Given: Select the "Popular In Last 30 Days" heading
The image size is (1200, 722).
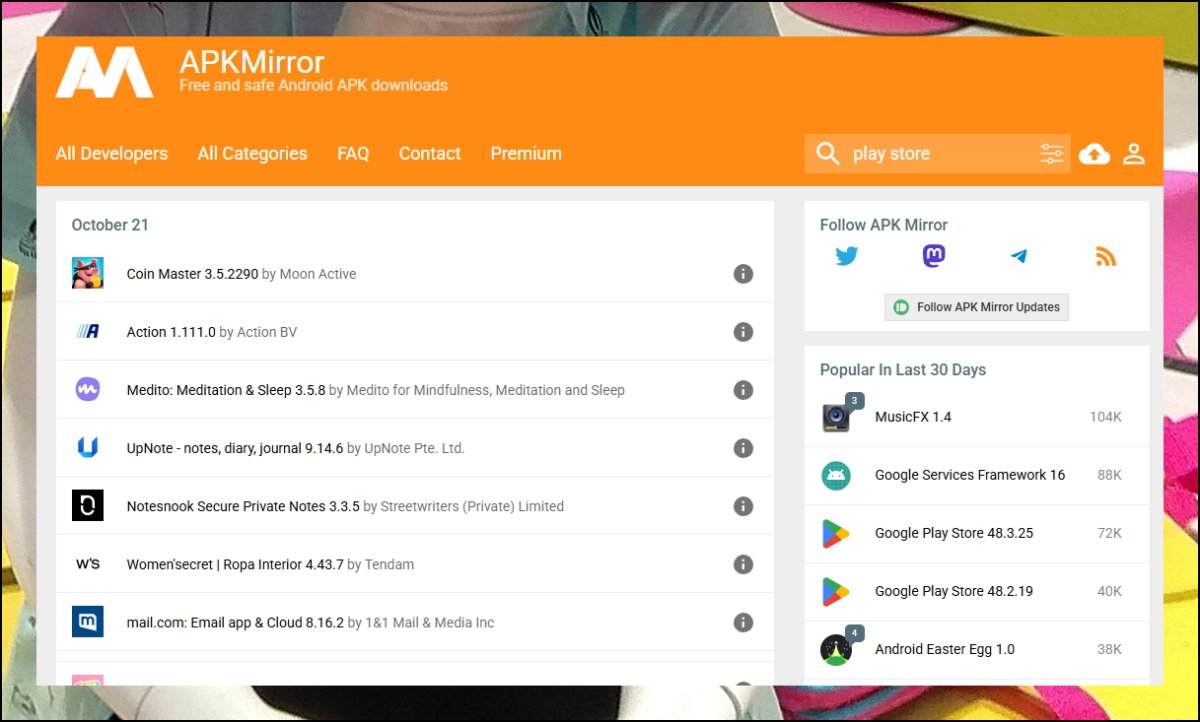Looking at the screenshot, I should click(x=903, y=370).
